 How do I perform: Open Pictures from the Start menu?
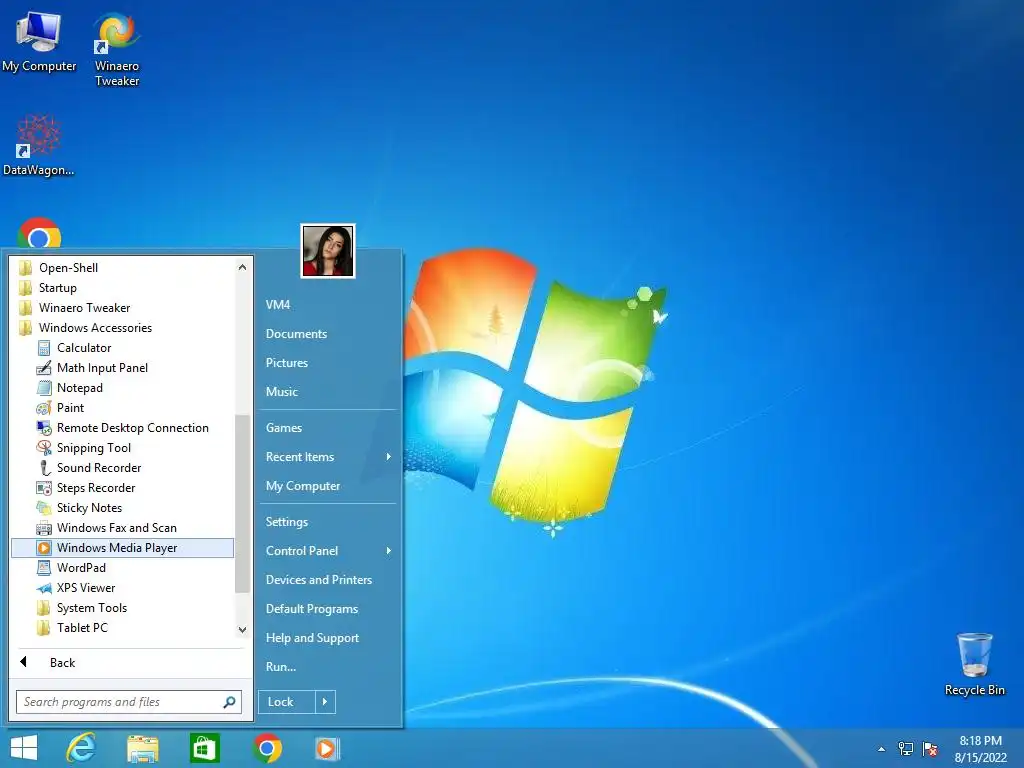click(328, 362)
